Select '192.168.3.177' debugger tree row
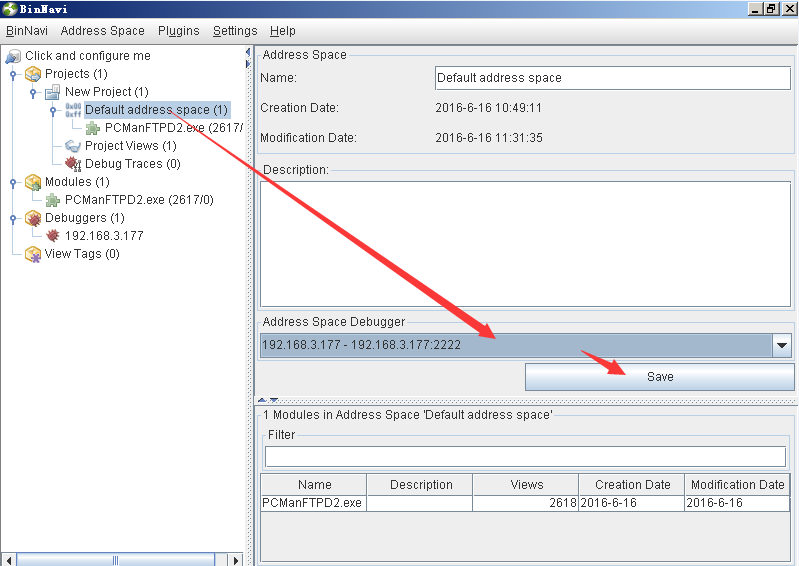Image resolution: width=799 pixels, height=566 pixels. pyautogui.click(x=104, y=236)
